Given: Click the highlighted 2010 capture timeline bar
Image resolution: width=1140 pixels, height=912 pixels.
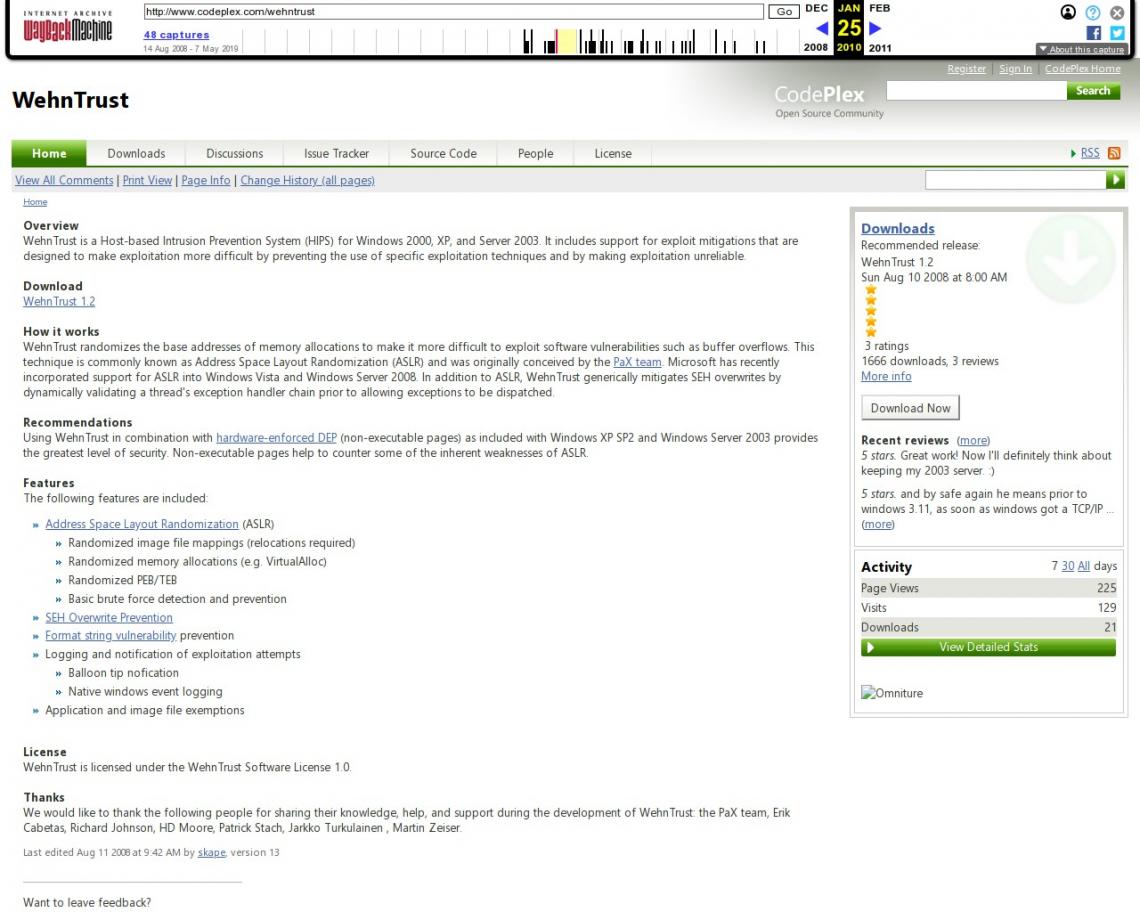Looking at the screenshot, I should [566, 41].
